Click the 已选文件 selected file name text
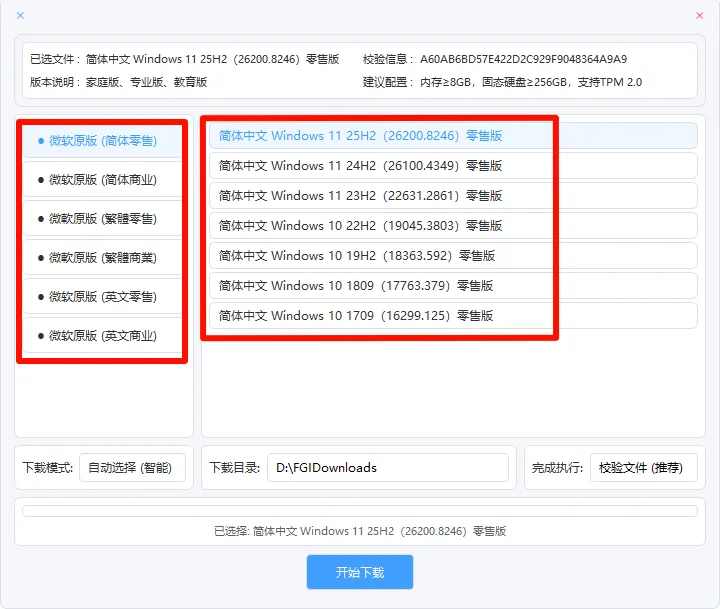Image resolution: width=720 pixels, height=609 pixels. pos(212,59)
